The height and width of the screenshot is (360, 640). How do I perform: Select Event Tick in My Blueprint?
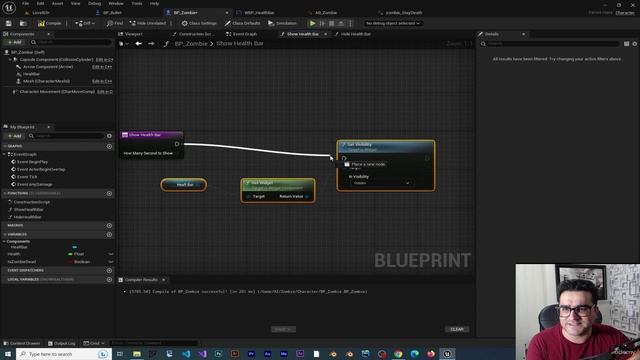[27, 177]
